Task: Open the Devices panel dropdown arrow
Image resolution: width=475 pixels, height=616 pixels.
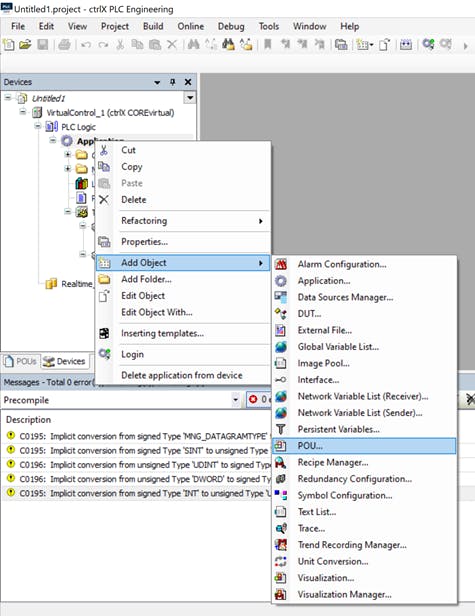Action: pos(157,82)
